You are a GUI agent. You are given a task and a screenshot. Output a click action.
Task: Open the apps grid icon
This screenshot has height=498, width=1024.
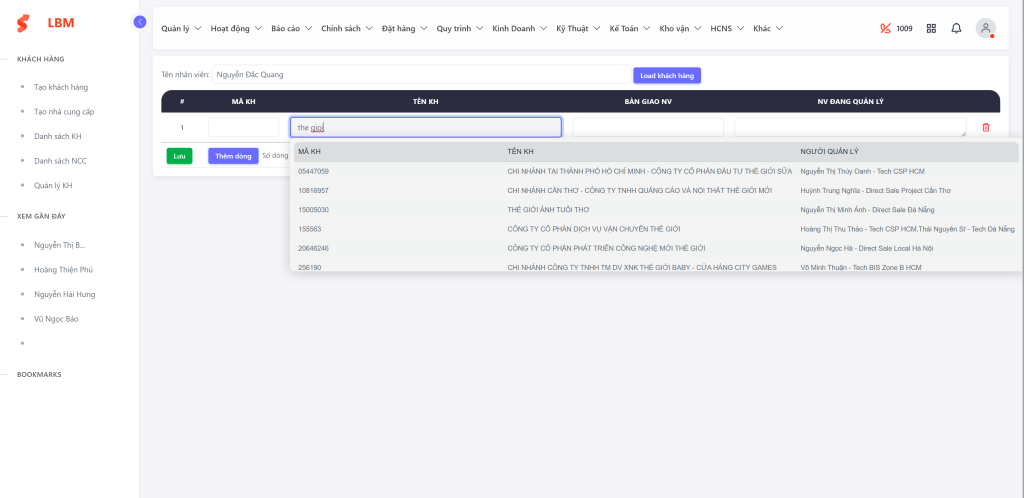pyautogui.click(x=931, y=28)
